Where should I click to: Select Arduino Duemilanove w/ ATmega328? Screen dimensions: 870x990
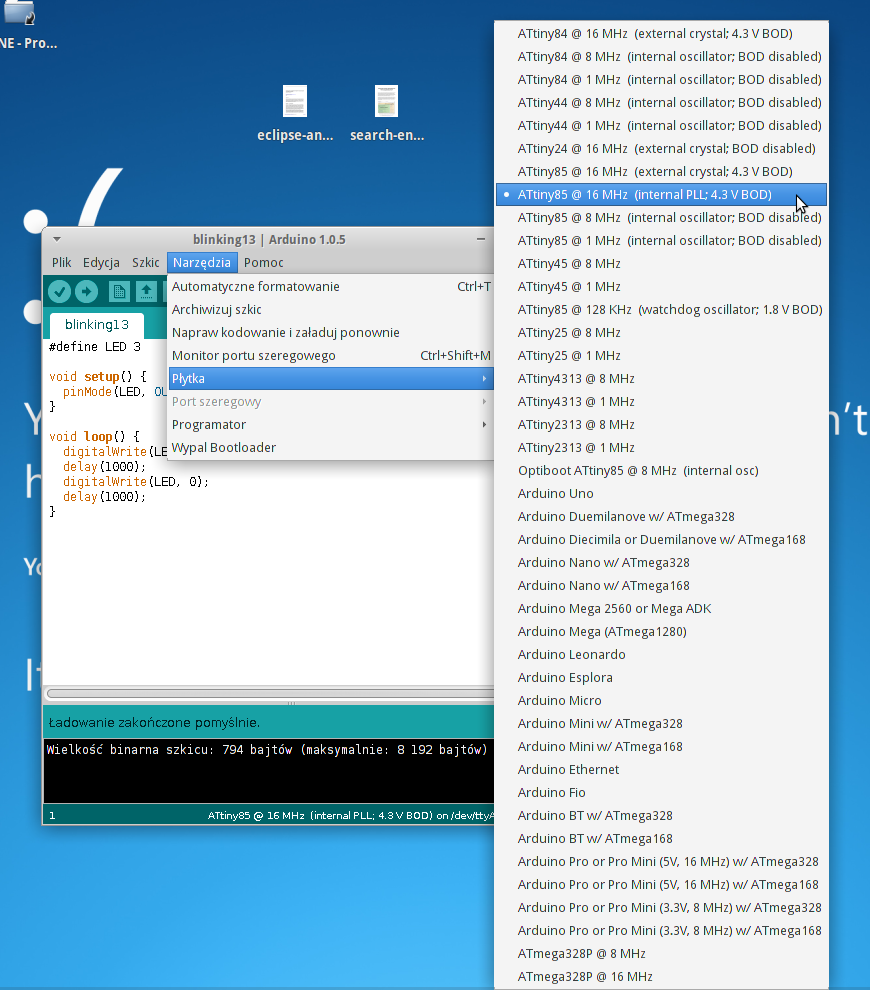[662, 516]
